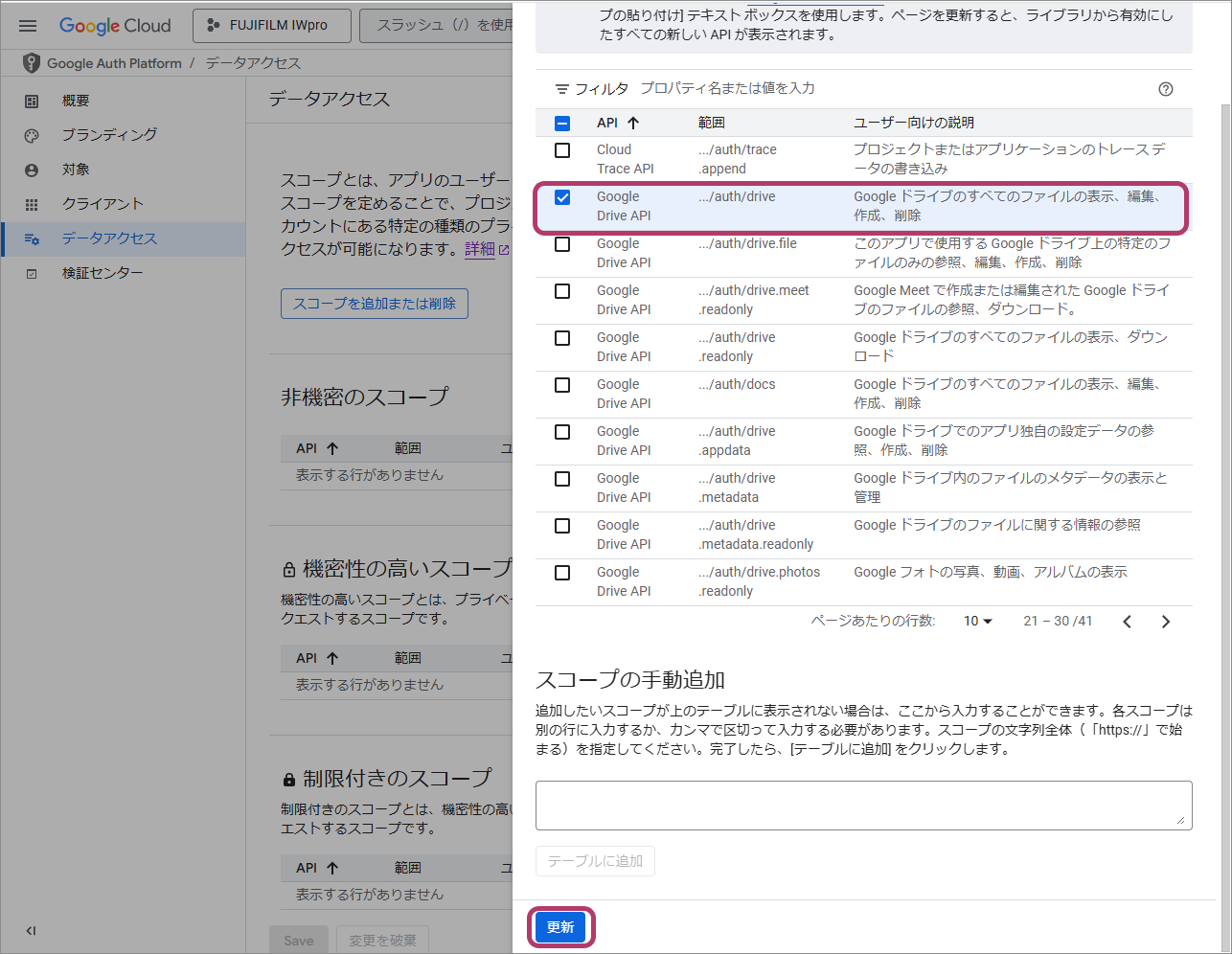Click the blue 更新 button

(560, 927)
